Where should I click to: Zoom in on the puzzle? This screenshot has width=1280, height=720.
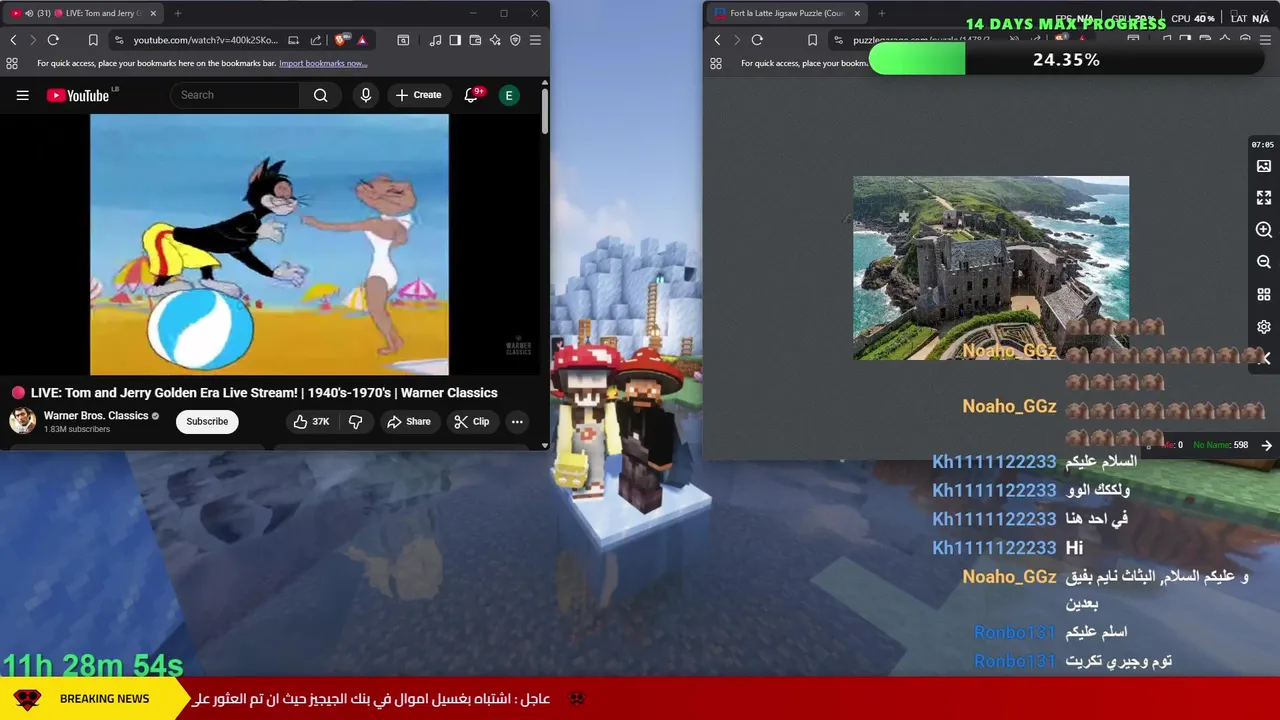(1264, 230)
